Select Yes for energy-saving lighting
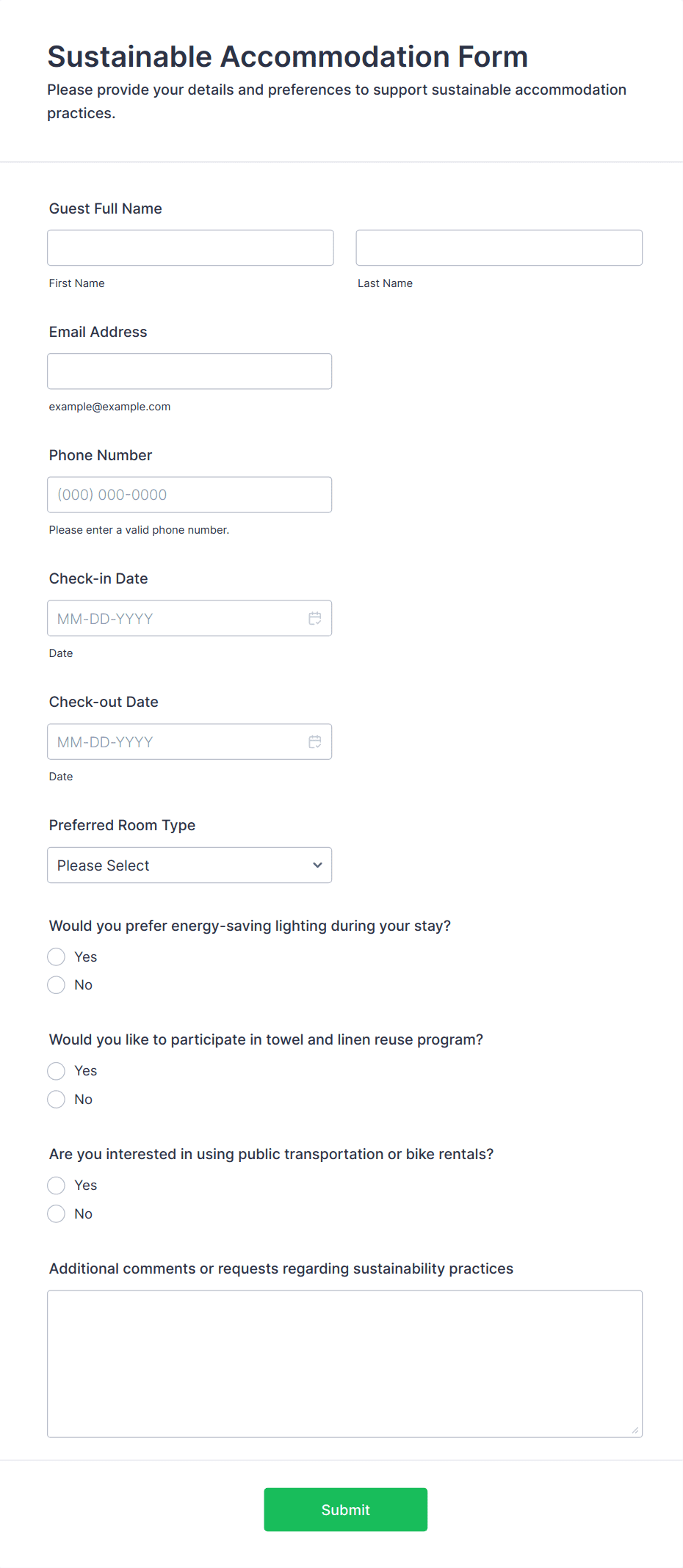683x1568 pixels. [x=56, y=957]
